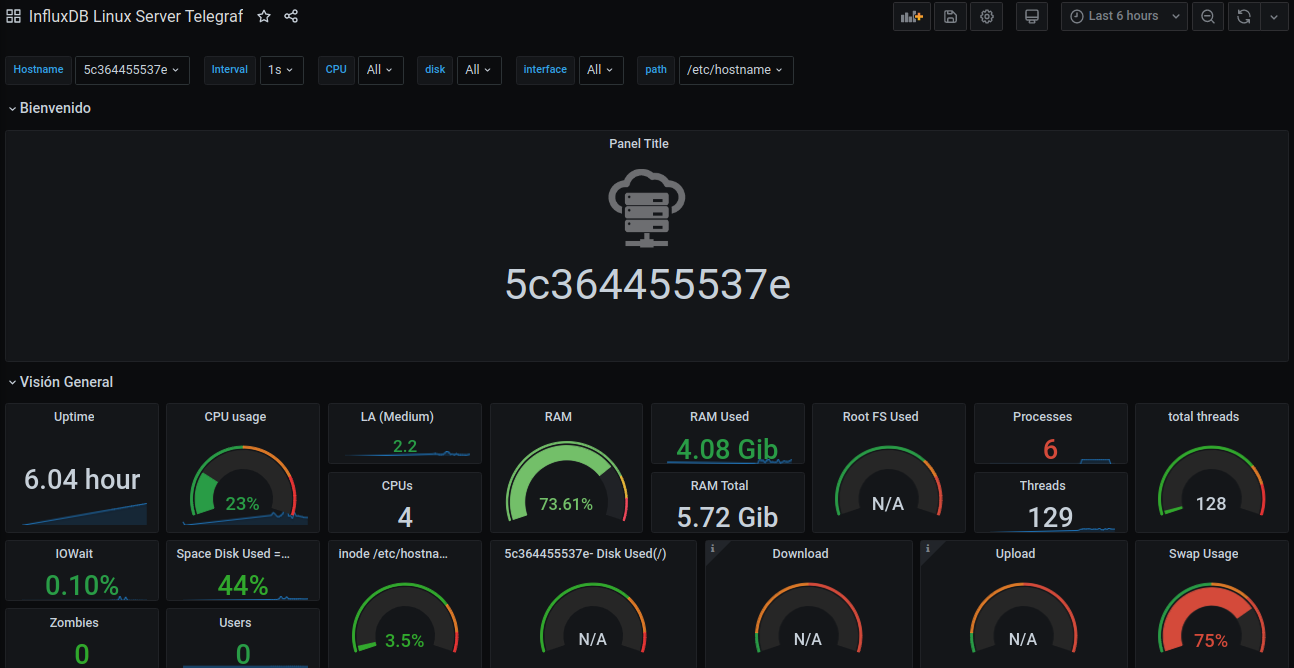Cycle view mode with monitor icon
1294x668 pixels.
1032,16
